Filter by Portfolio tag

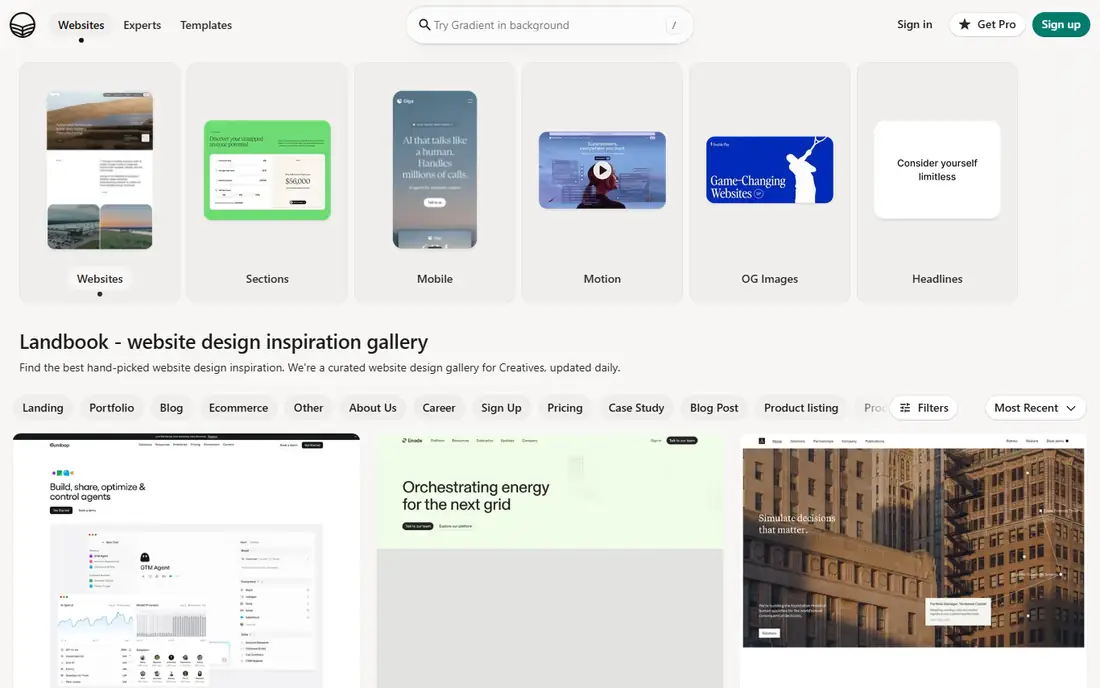(x=112, y=407)
